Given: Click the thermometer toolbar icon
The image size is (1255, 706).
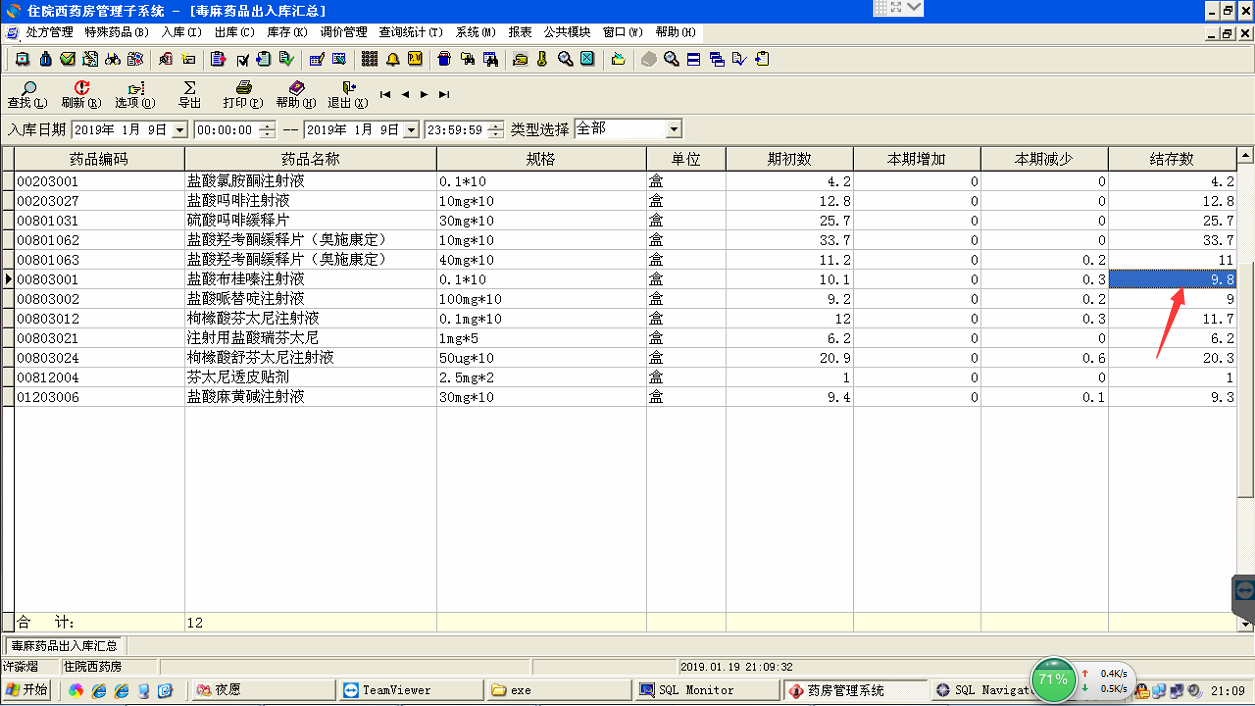Looking at the screenshot, I should point(542,59).
